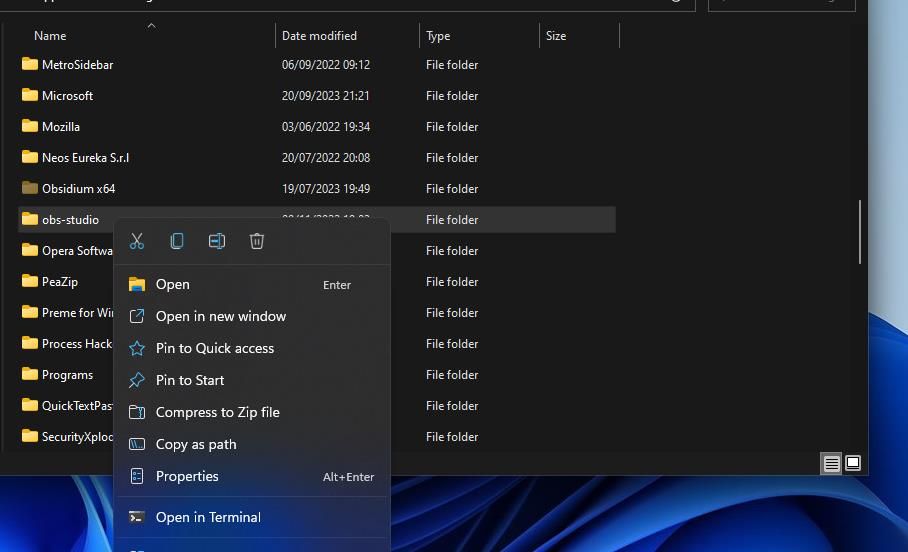Choose Open in Terminal

[208, 517]
